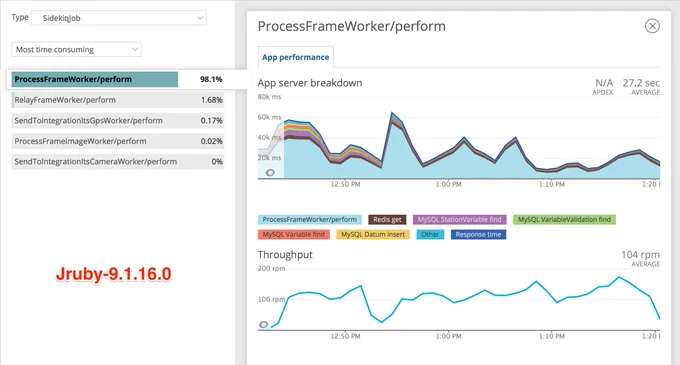
Task: Toggle MySQL VariableValidation find legend swatch
Action: [564, 219]
